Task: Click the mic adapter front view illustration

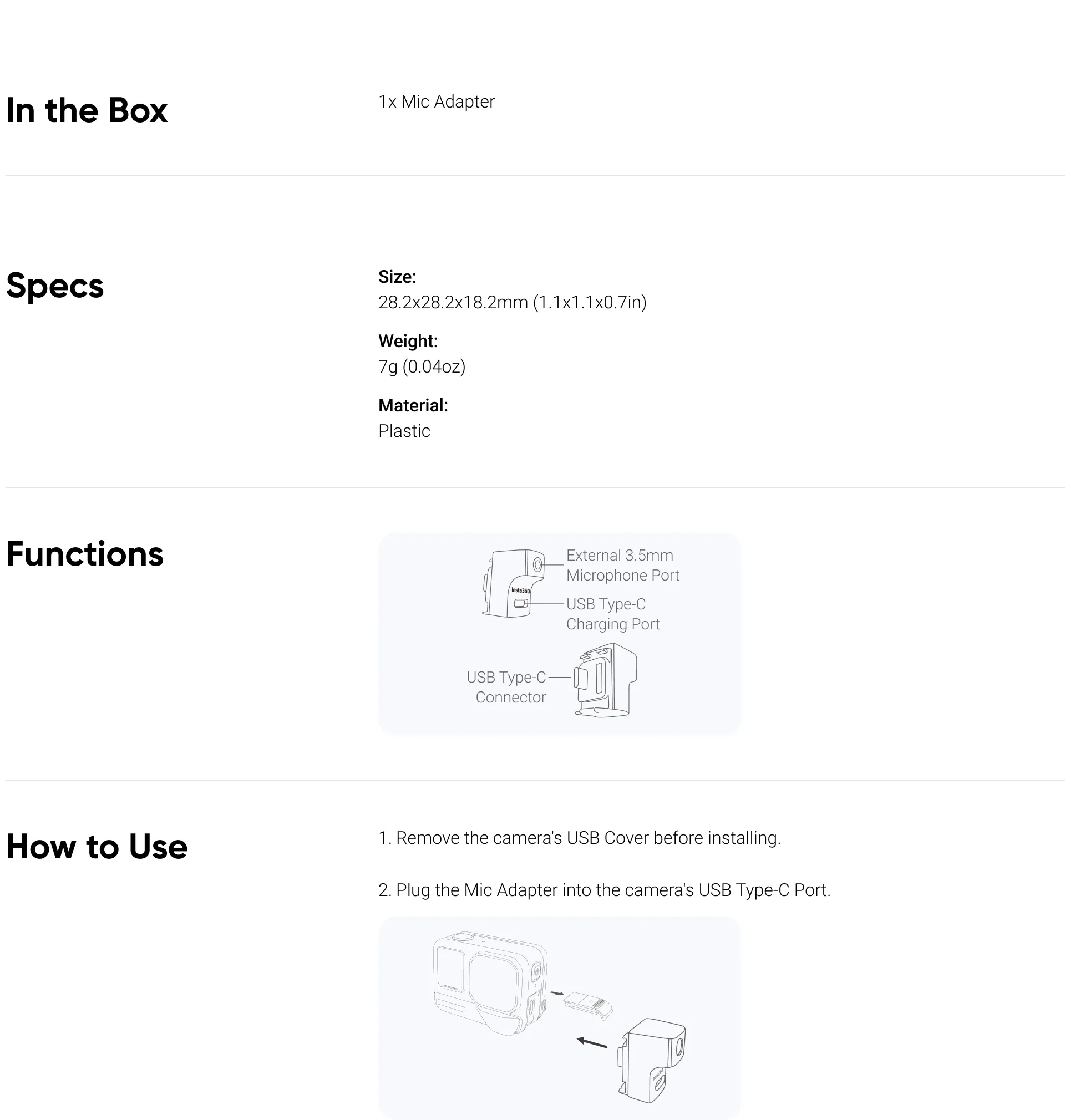Action: pos(514,583)
